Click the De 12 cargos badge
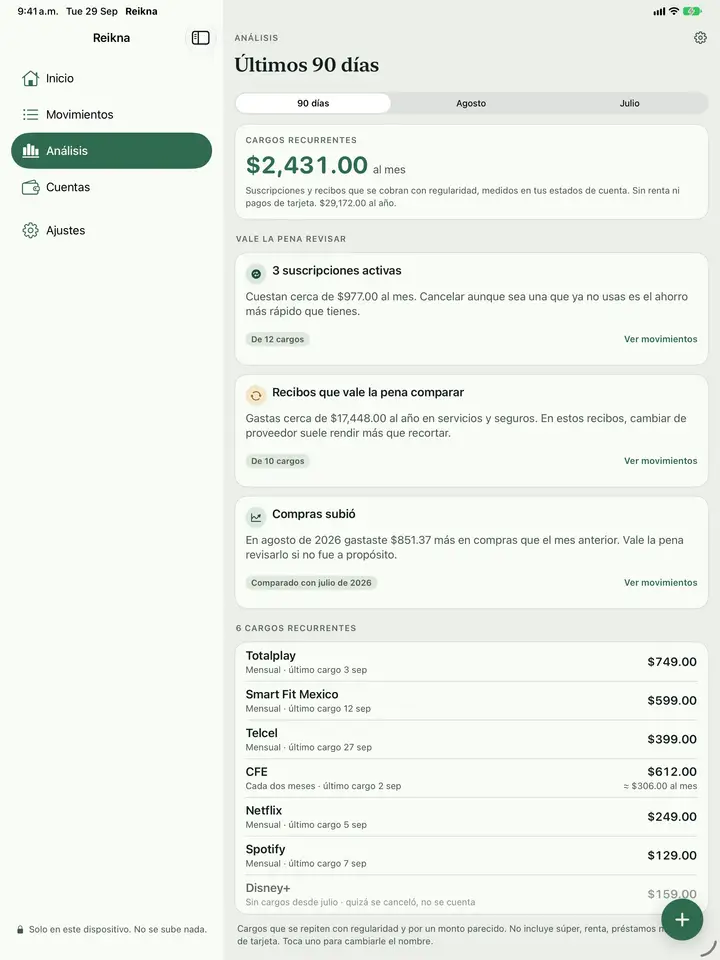 point(277,339)
